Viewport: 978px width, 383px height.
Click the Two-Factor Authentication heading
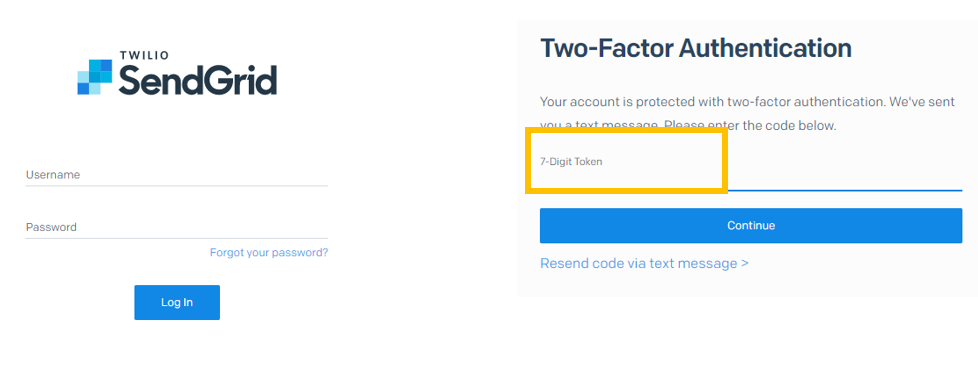pyautogui.click(x=695, y=48)
